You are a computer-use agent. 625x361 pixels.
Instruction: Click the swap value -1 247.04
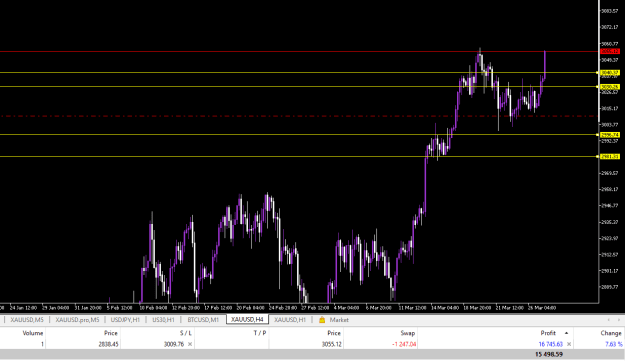coord(404,344)
